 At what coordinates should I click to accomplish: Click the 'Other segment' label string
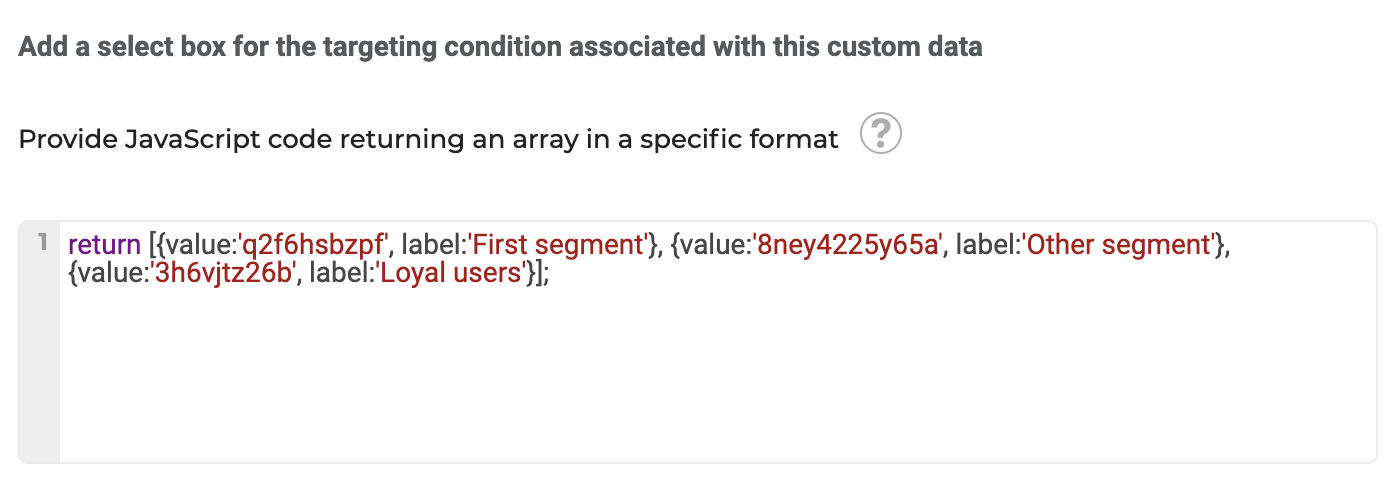coord(1115,244)
